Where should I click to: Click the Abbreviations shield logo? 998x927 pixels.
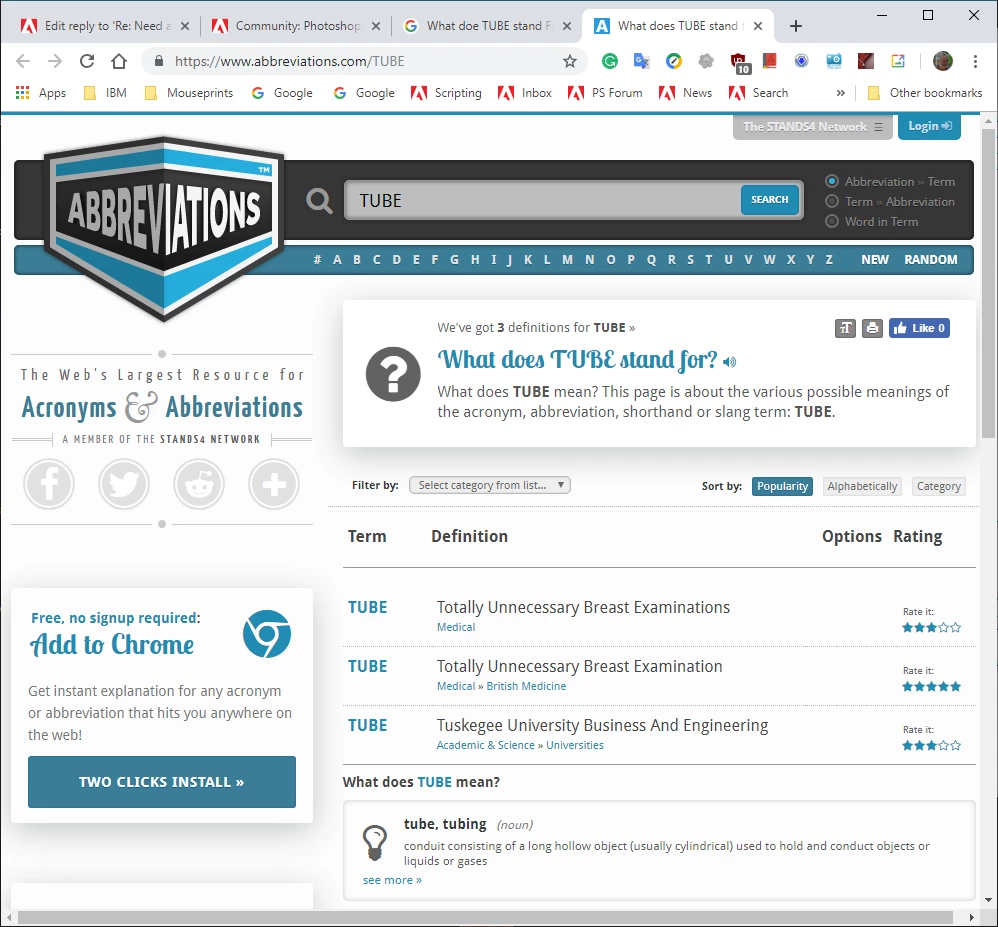164,228
